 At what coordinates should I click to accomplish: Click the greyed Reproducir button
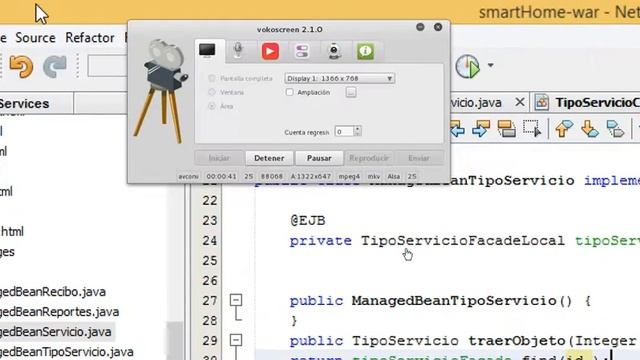point(369,158)
